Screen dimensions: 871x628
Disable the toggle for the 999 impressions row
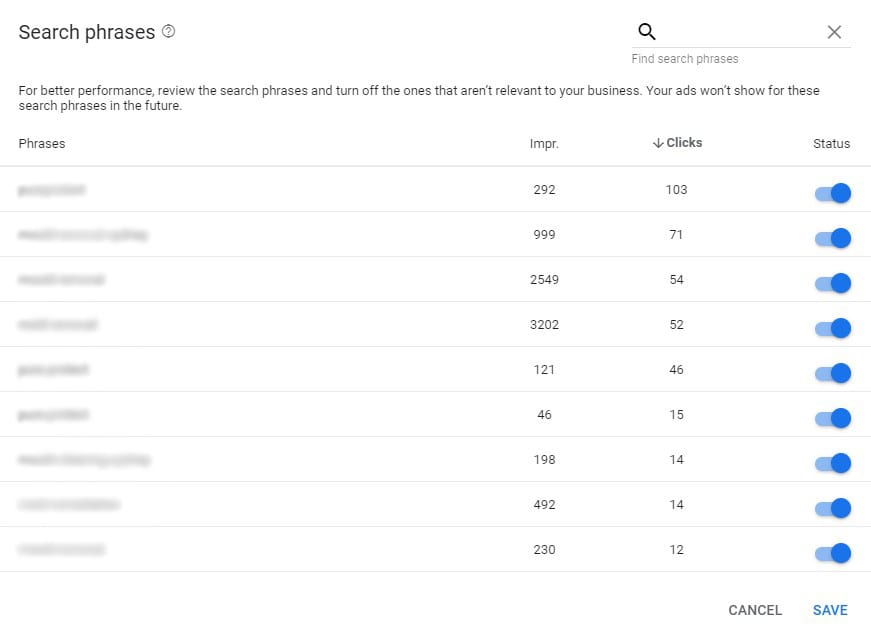click(833, 238)
